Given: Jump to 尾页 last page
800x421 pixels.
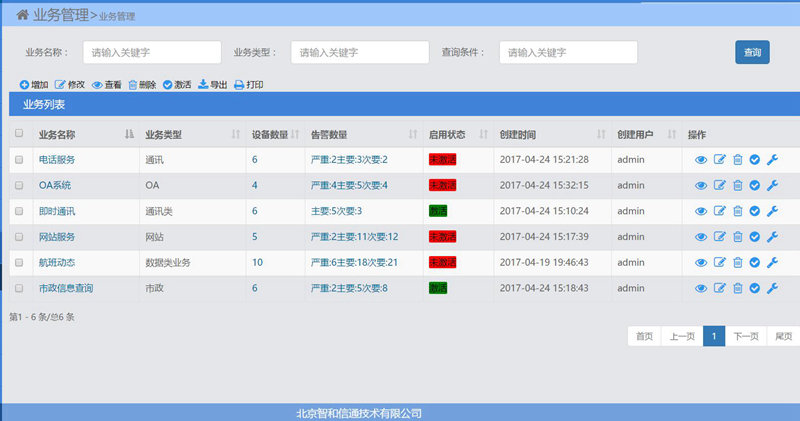Looking at the screenshot, I should [x=784, y=336].
